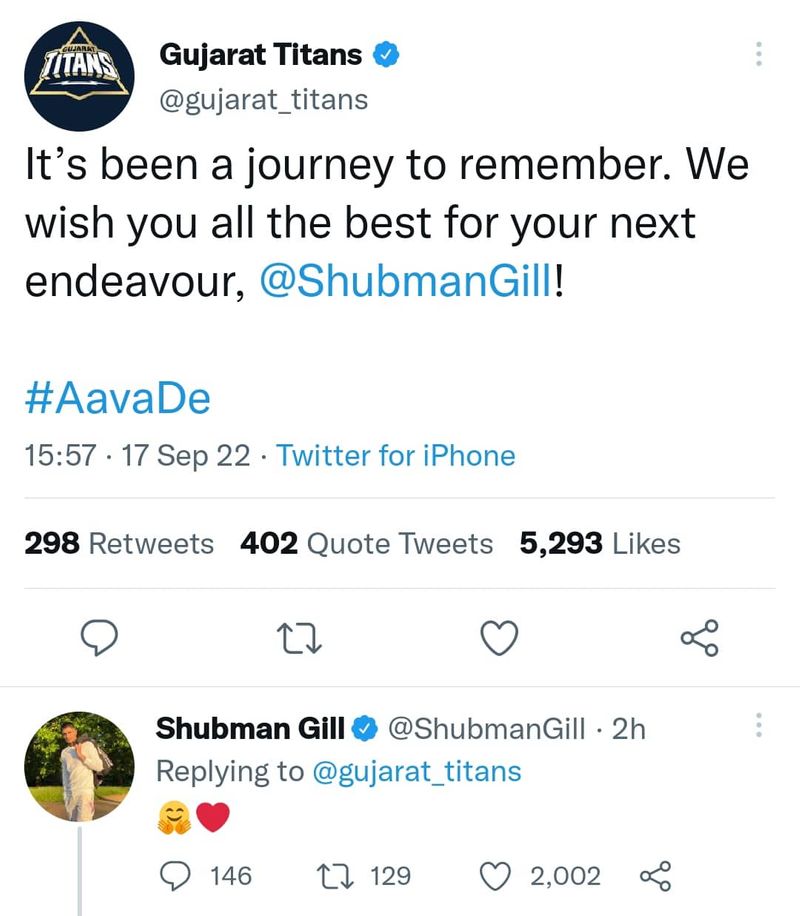Click the Gujarat Titans verified badge
Screen dimensions: 800x916
(386, 55)
